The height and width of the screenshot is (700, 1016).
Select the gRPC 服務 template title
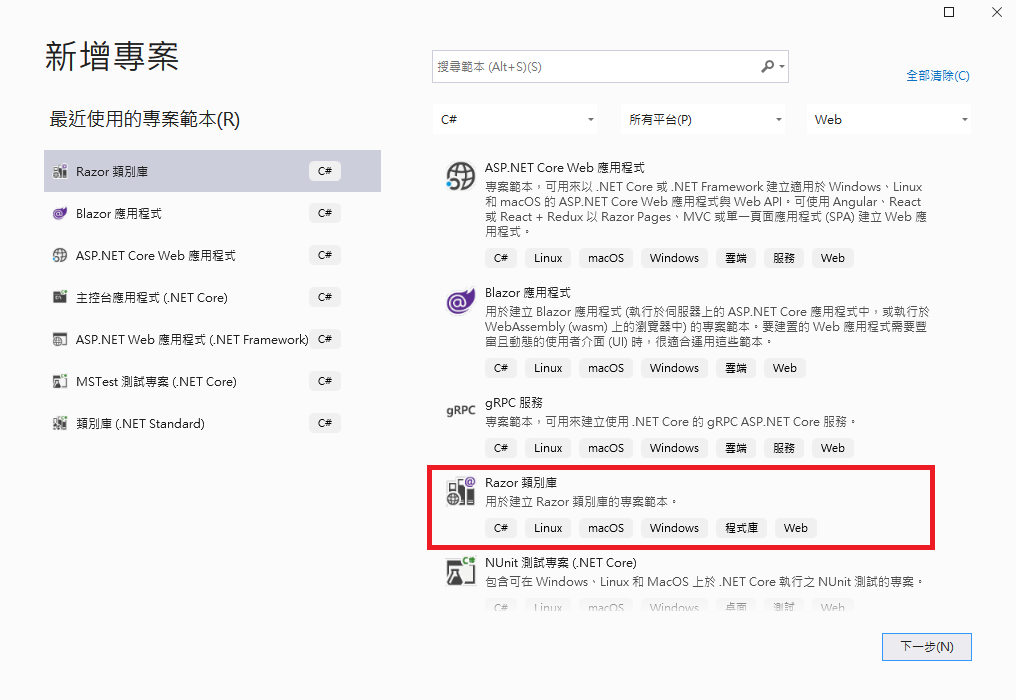[x=514, y=402]
